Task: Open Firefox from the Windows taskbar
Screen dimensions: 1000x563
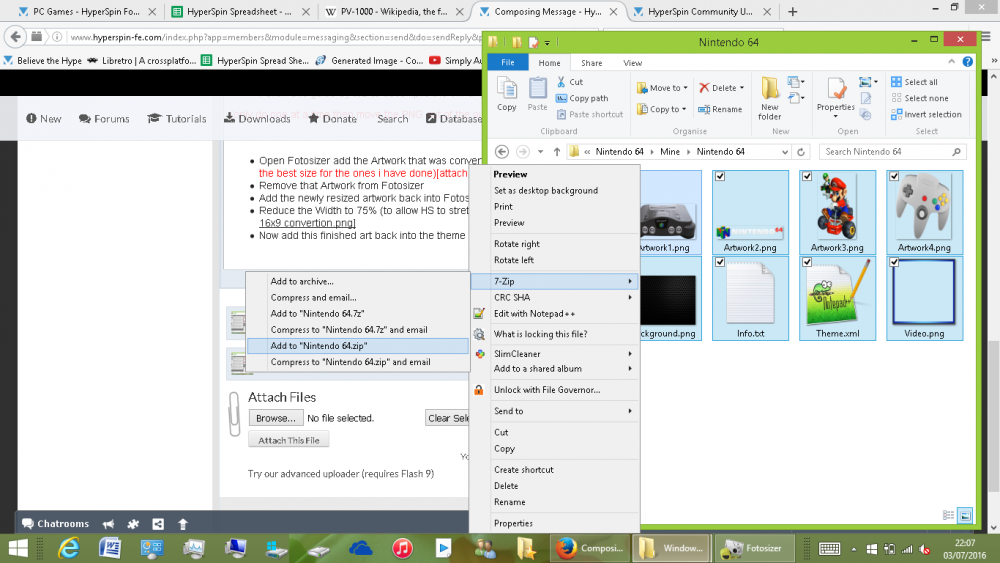Action: [589, 548]
